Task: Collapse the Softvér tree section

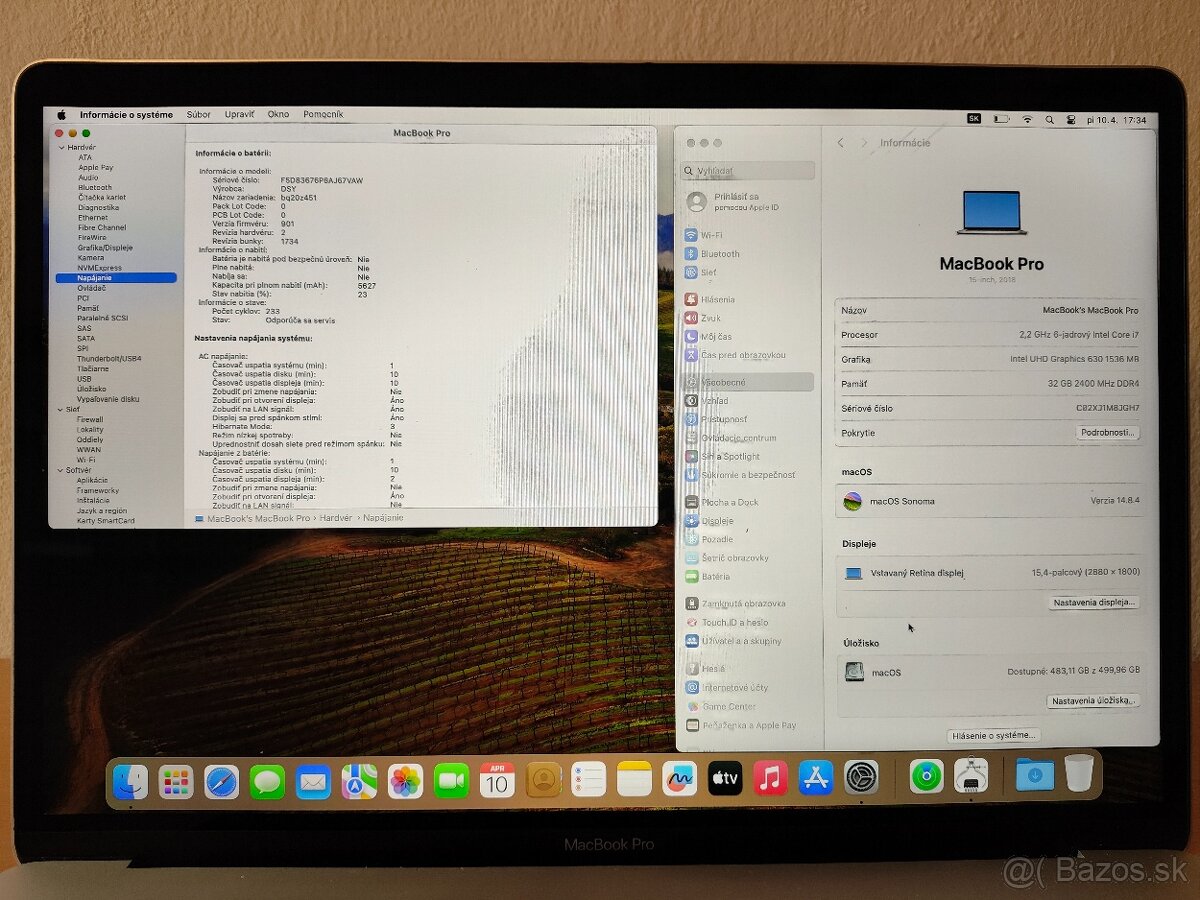Action: (x=60, y=470)
